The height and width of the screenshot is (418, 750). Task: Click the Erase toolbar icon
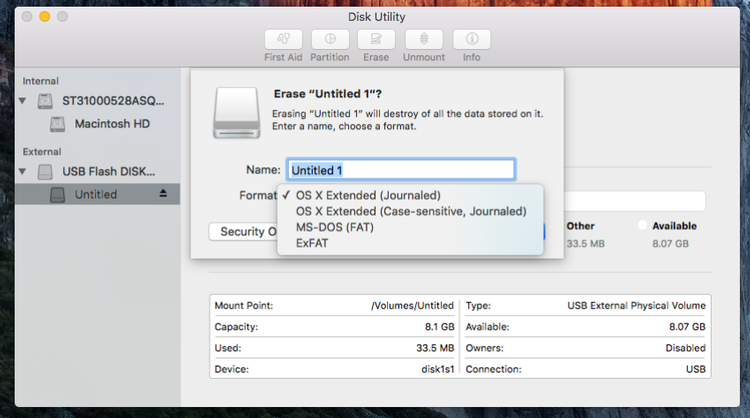[377, 39]
